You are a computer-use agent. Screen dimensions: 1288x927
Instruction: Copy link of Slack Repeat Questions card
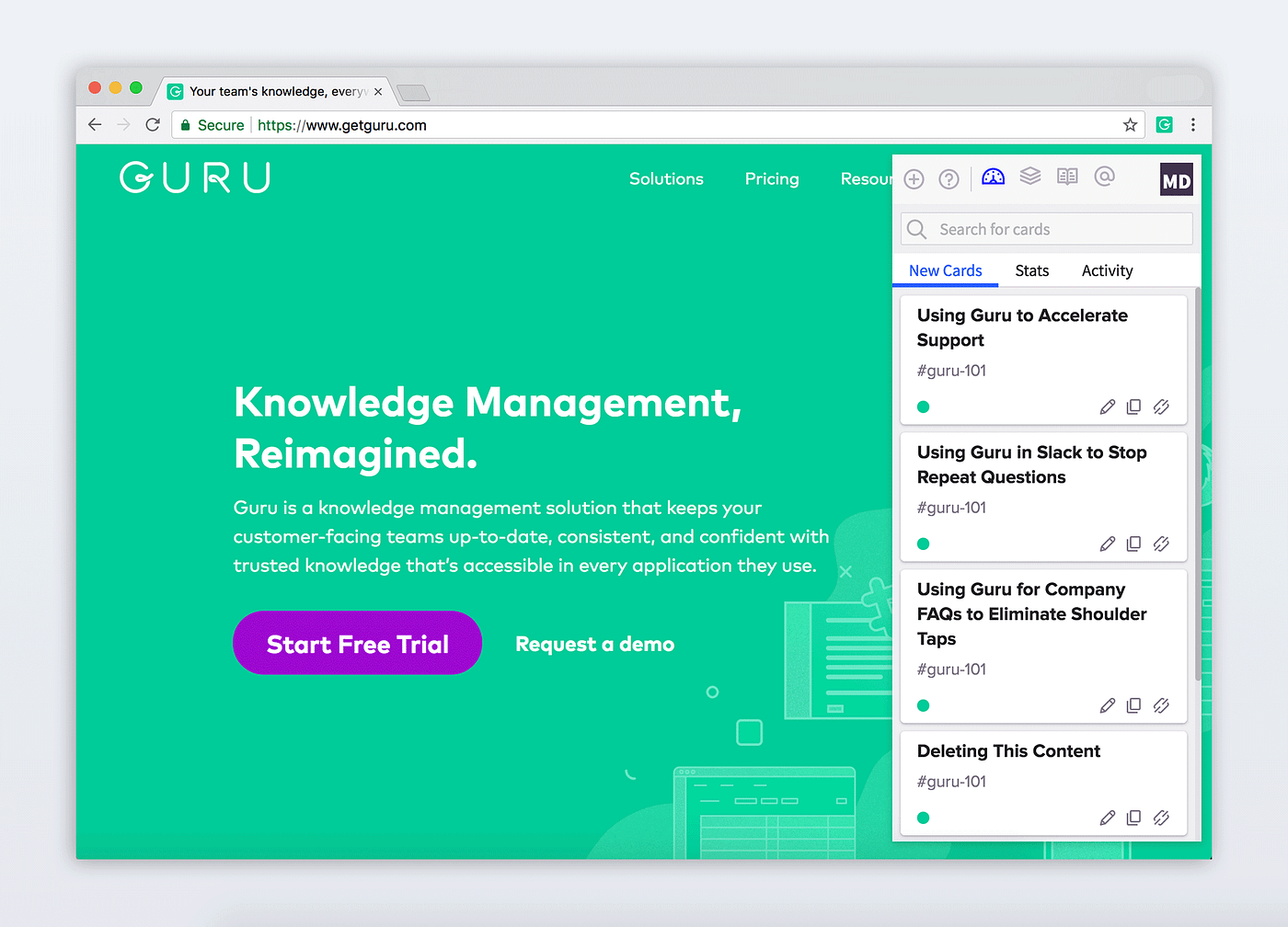coord(1162,544)
